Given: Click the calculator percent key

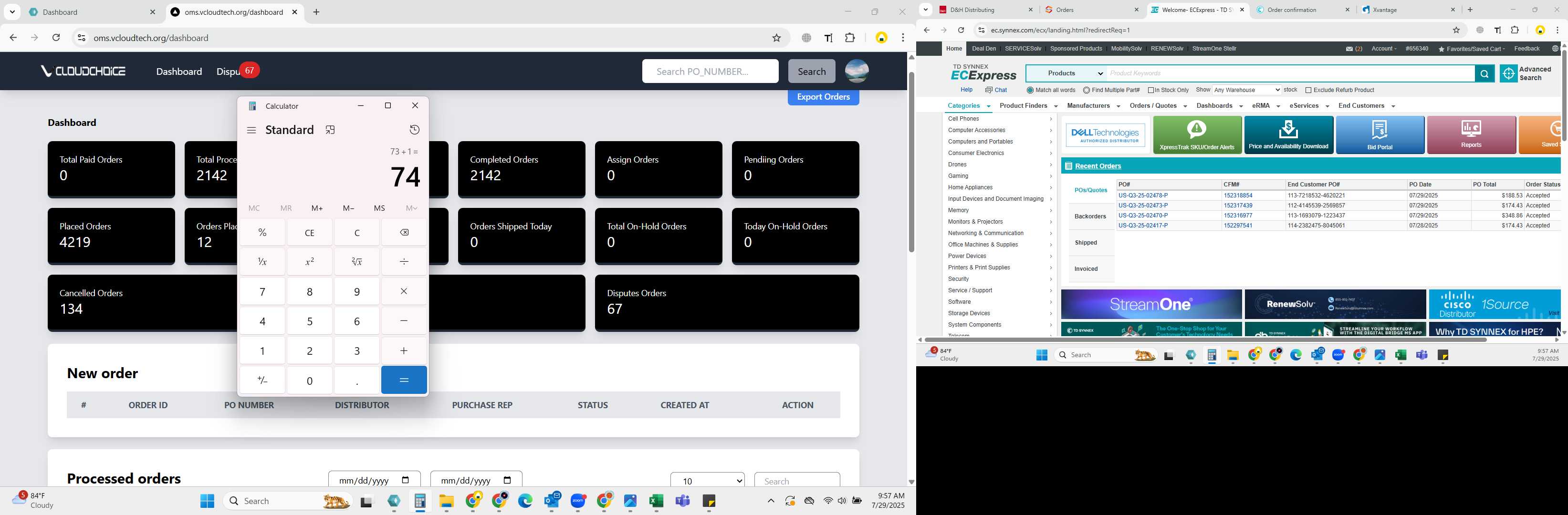Looking at the screenshot, I should [262, 232].
